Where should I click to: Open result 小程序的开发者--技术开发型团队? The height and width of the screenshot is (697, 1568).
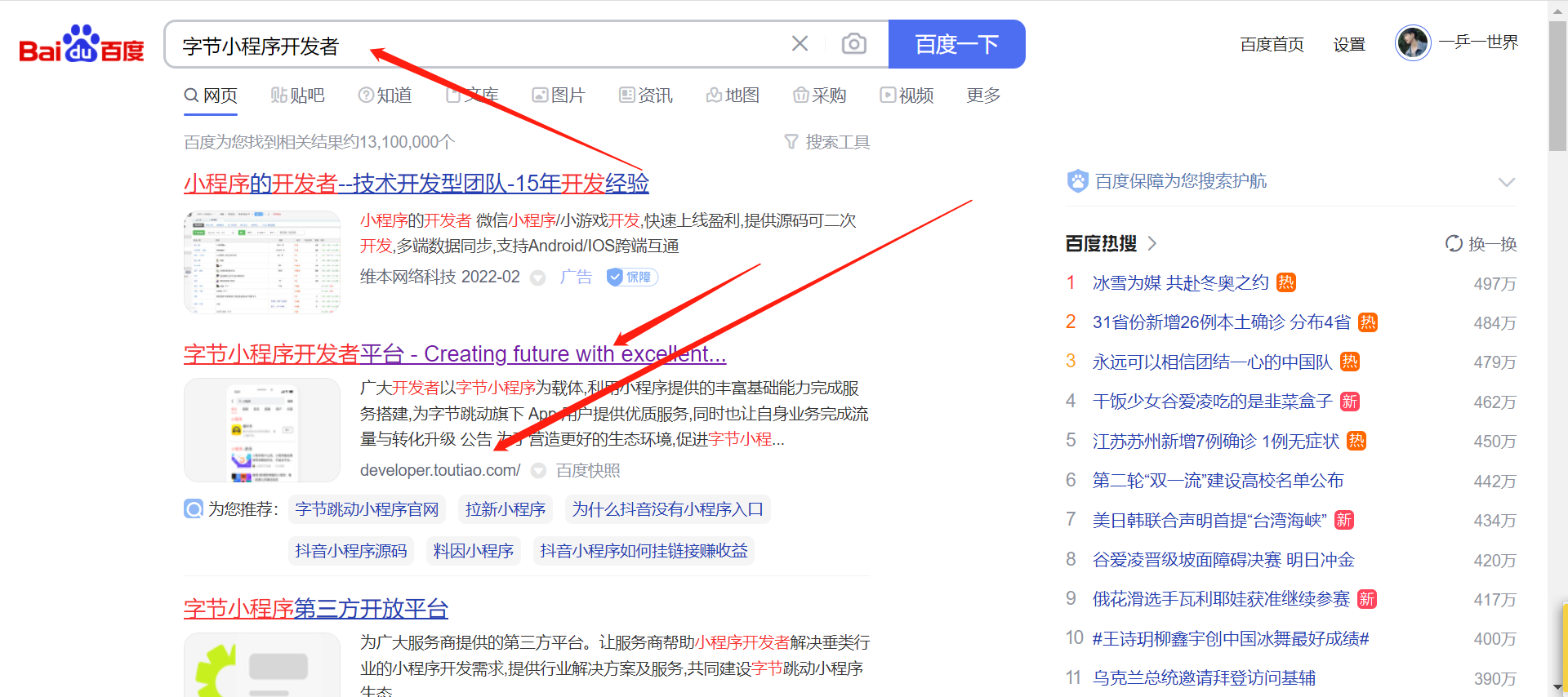[416, 183]
